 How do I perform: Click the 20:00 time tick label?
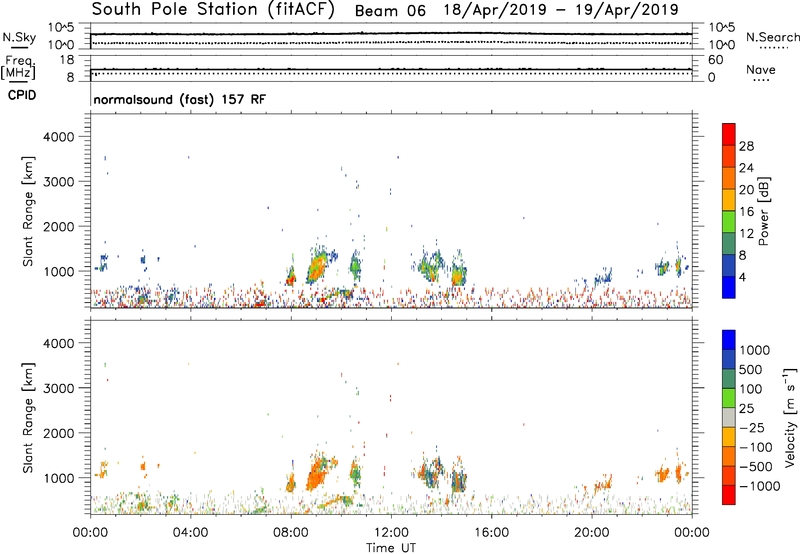592,533
